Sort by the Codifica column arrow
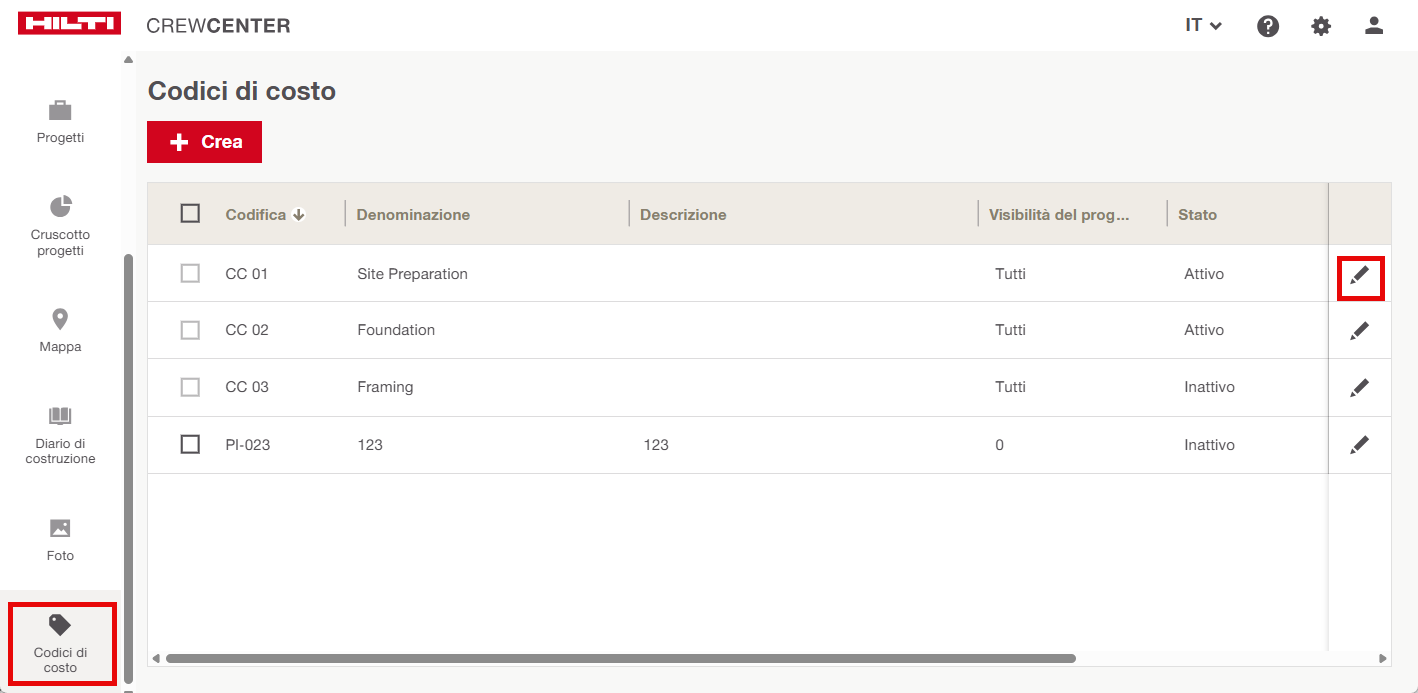The width and height of the screenshot is (1418, 693). point(299,215)
